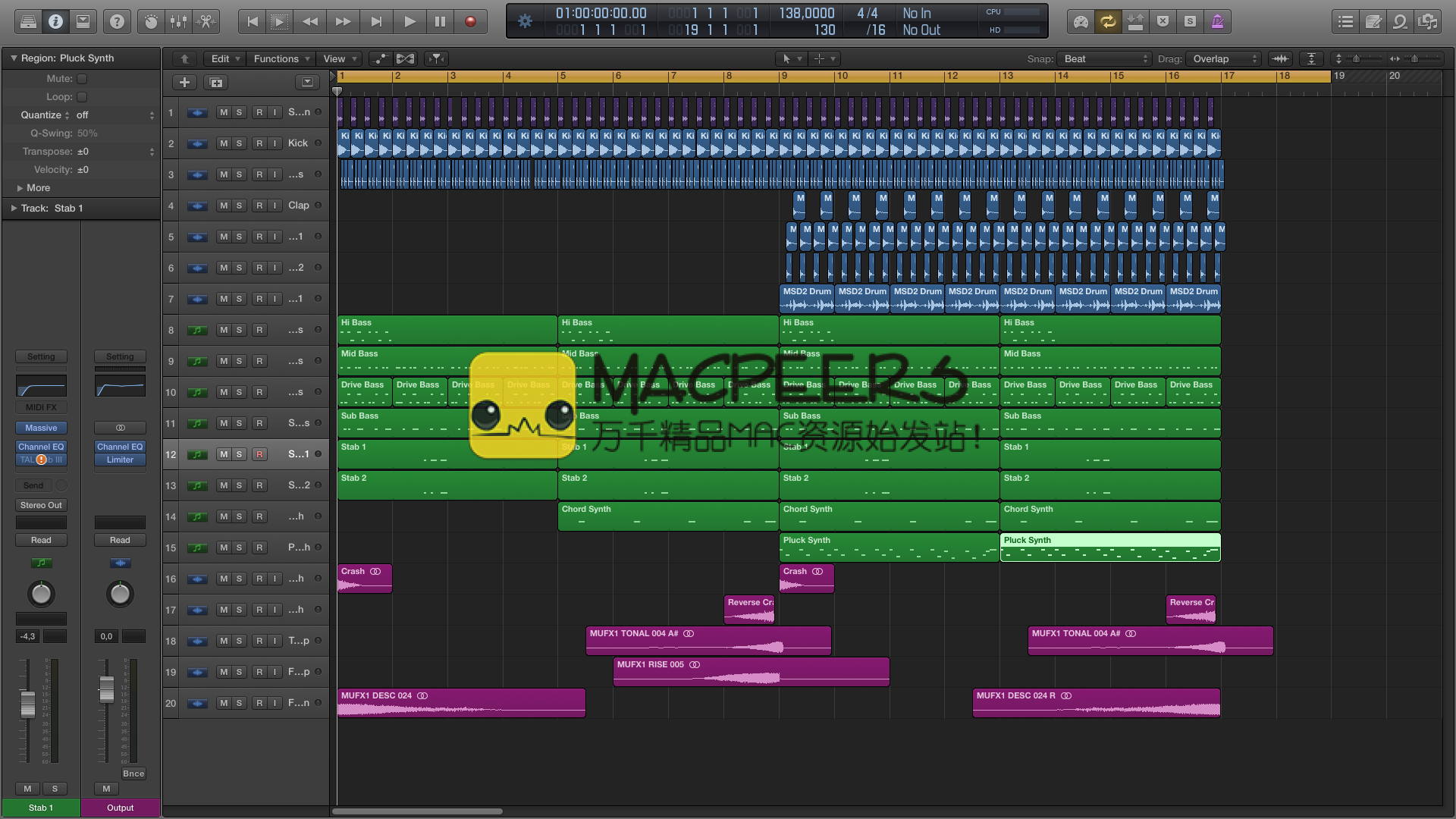
Task: Enable the Mute checkbox in Region inspector
Action: point(82,79)
